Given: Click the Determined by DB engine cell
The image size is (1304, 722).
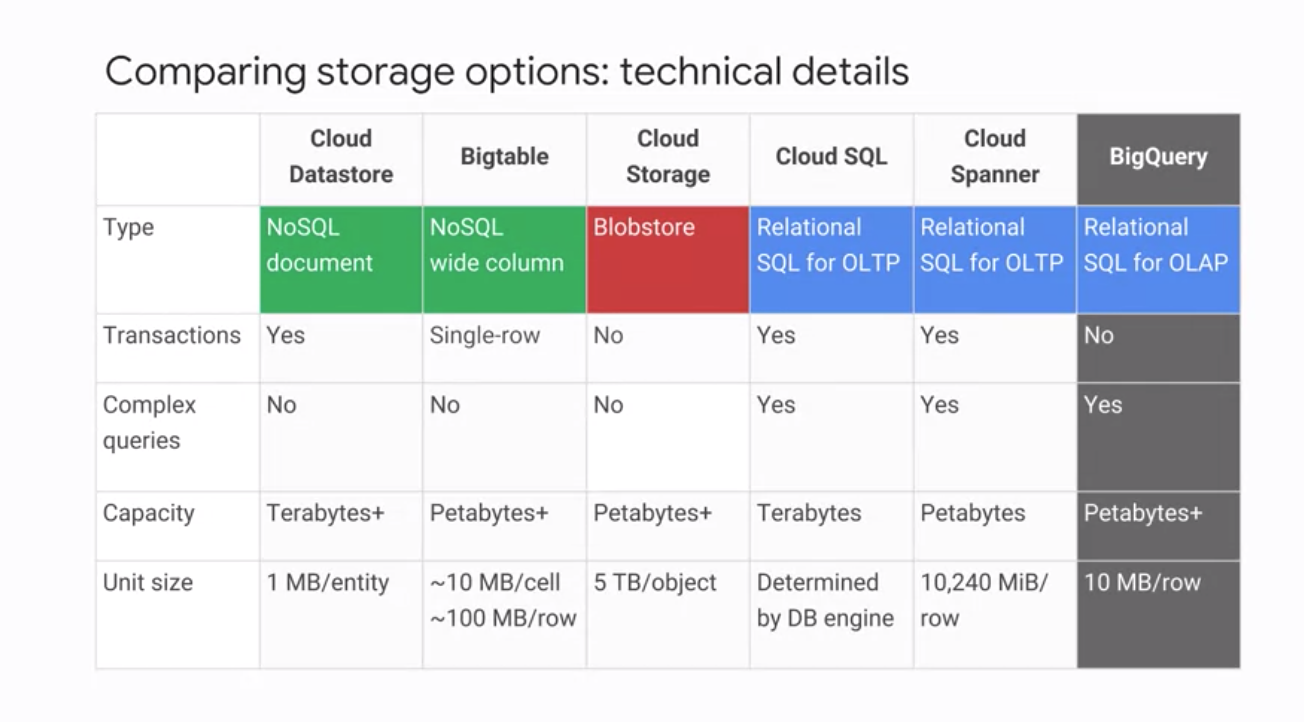Looking at the screenshot, I should coord(831,614).
